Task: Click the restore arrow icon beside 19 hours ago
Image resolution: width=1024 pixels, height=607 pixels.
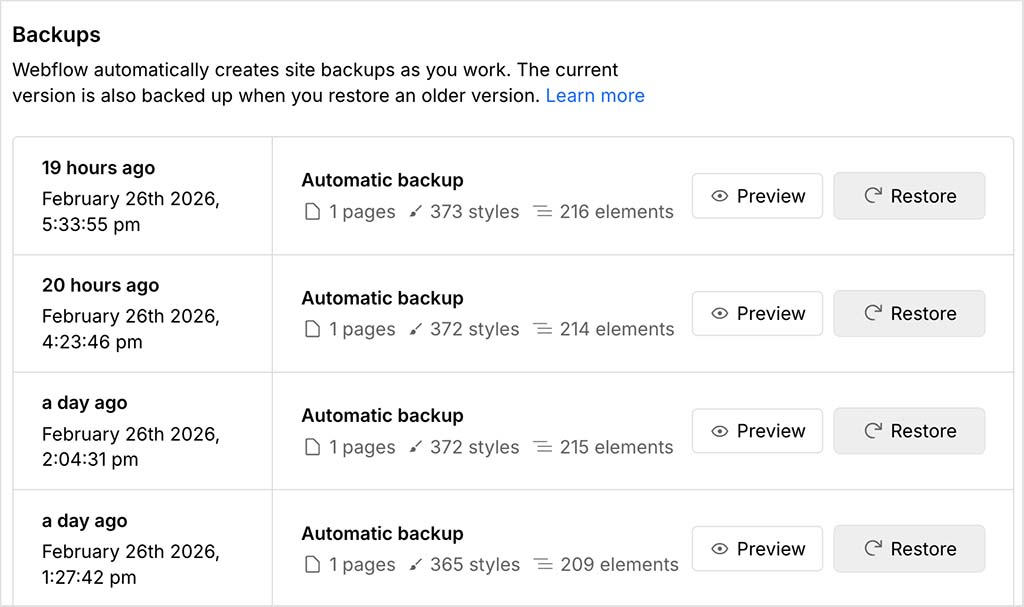Action: 873,196
